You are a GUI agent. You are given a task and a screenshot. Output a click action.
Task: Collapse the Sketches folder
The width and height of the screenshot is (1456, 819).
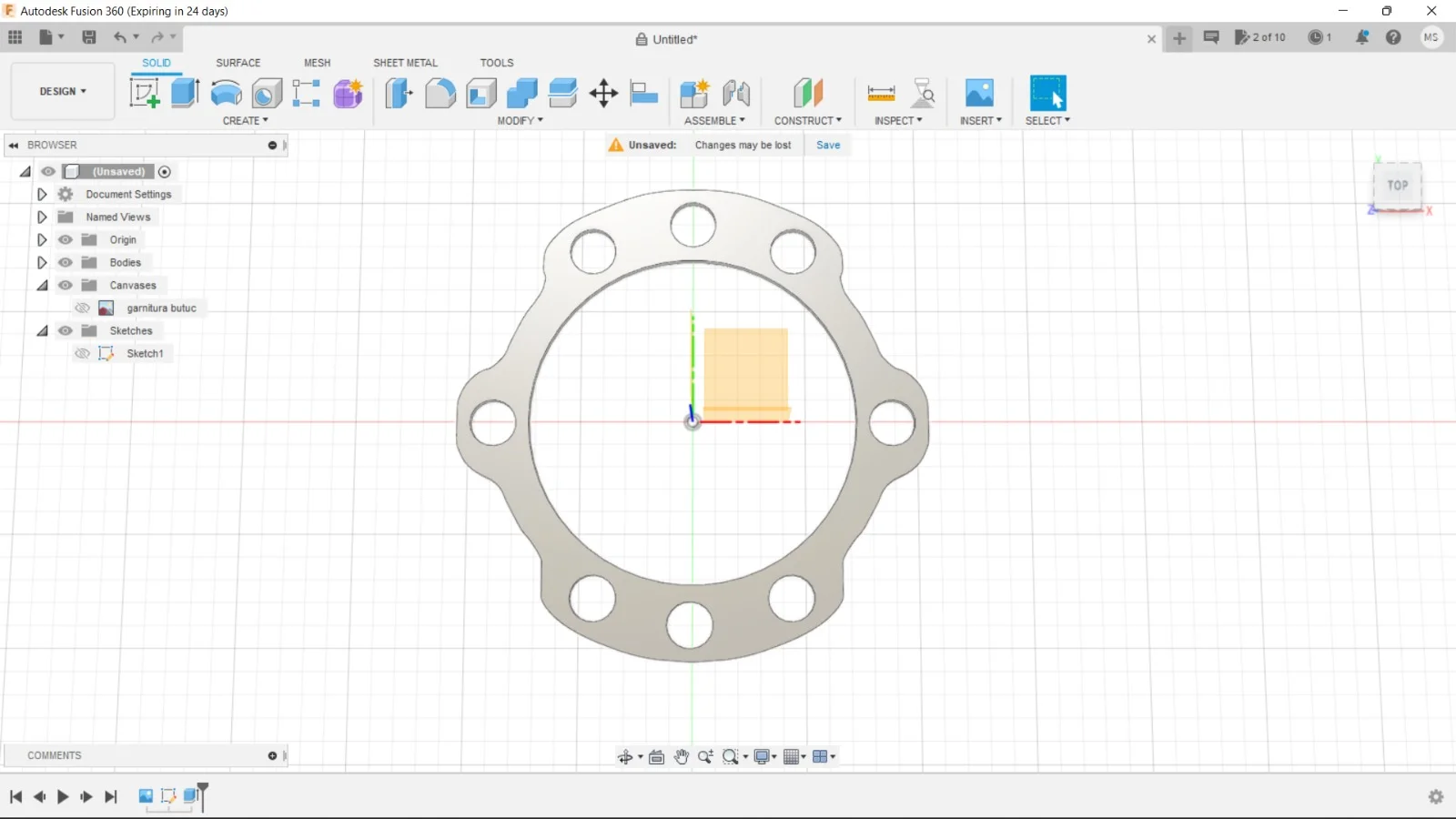point(42,331)
